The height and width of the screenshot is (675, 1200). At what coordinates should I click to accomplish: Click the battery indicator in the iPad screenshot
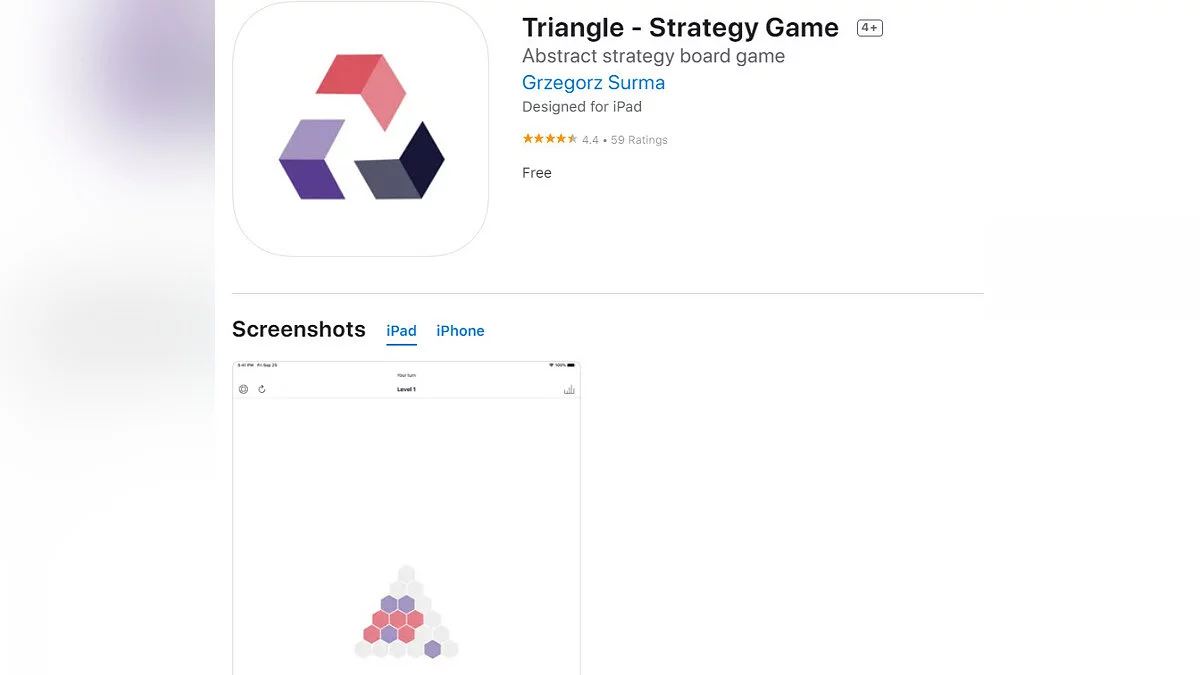pyautogui.click(x=570, y=365)
